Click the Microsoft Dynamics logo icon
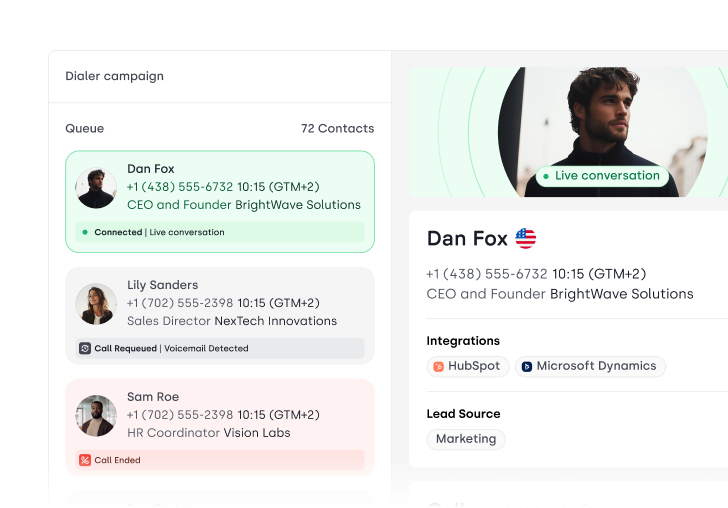728x508 pixels. (527, 367)
